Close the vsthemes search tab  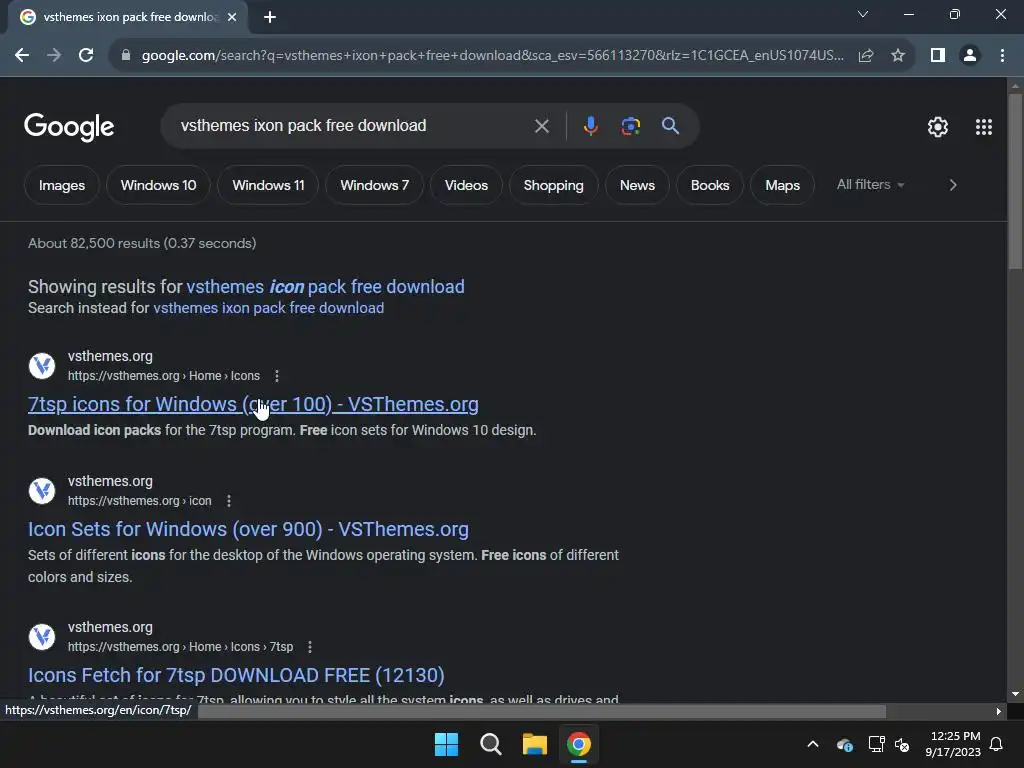coord(232,17)
